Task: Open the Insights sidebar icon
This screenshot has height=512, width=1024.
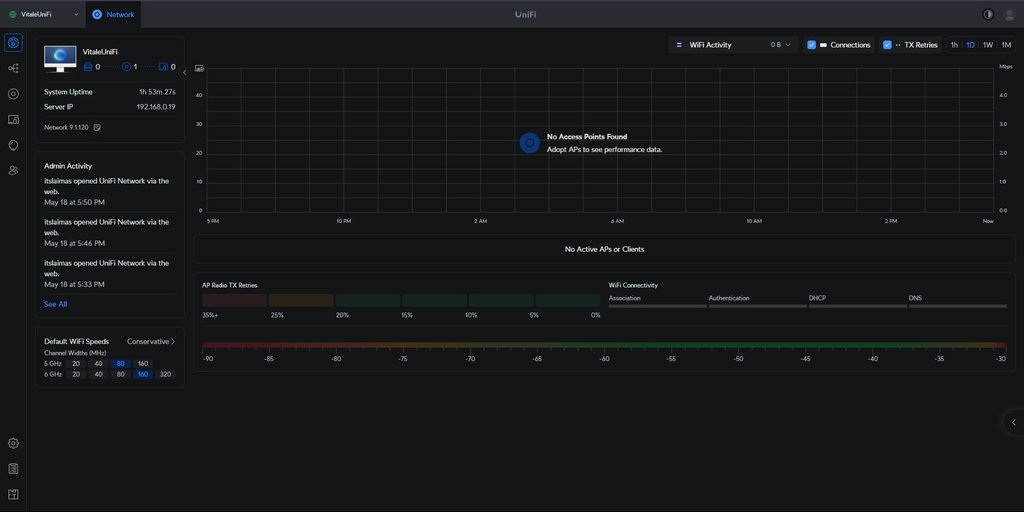Action: point(13,145)
